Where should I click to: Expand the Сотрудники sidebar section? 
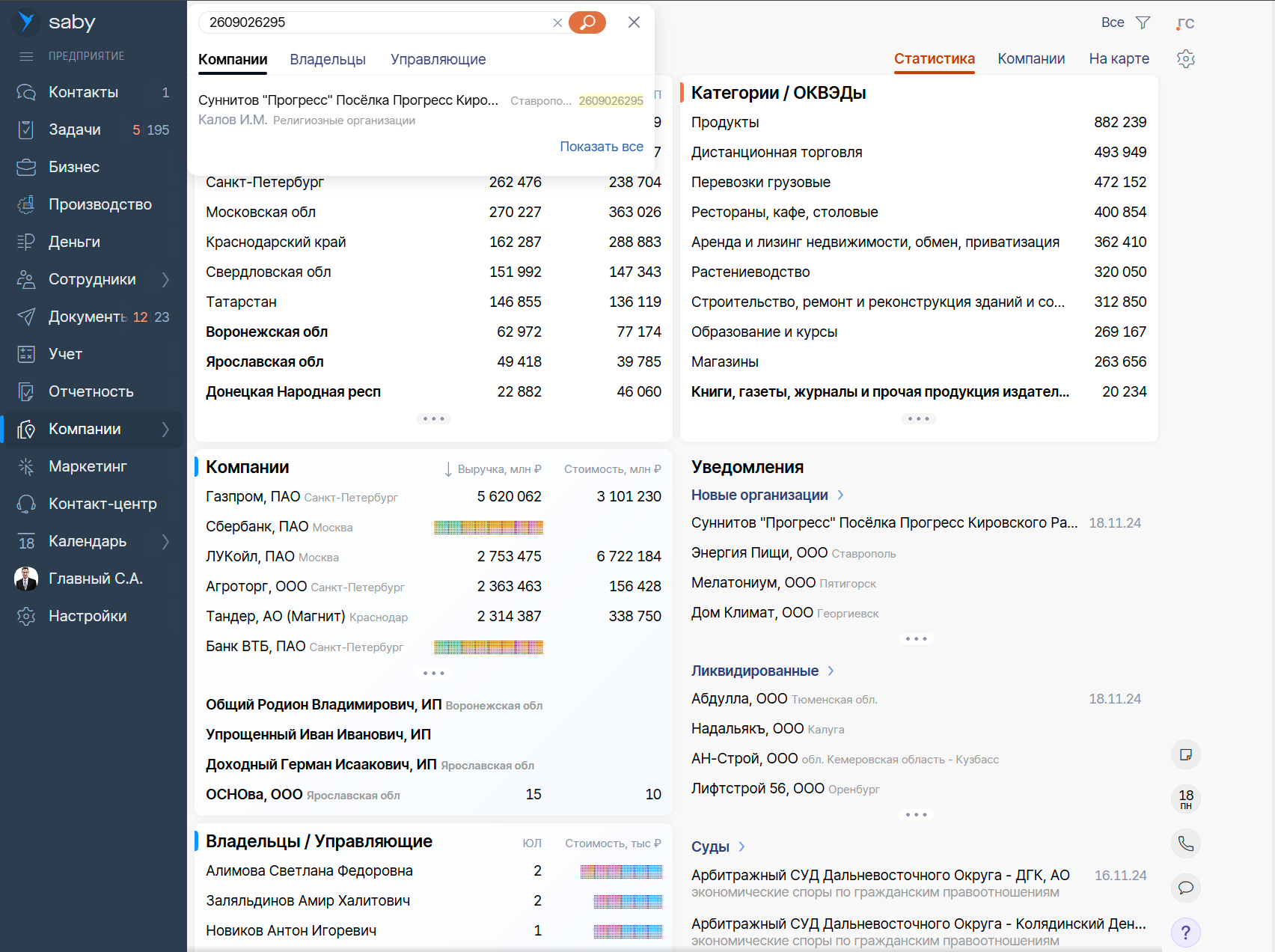coord(165,279)
